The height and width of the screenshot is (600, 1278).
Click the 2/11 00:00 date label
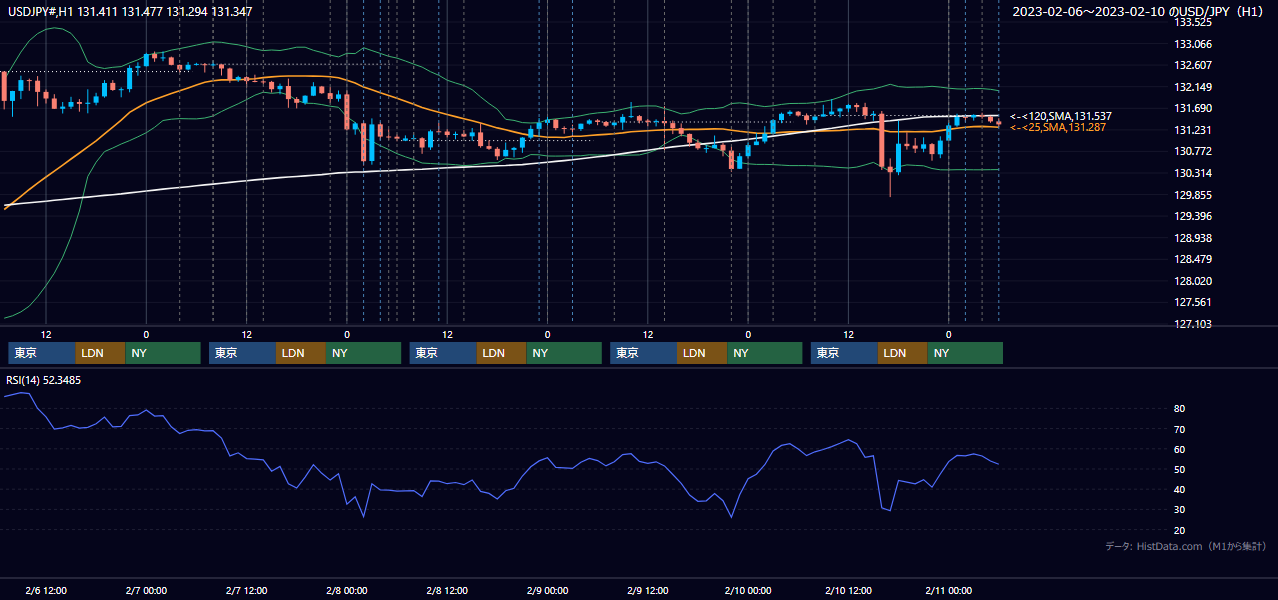point(948,591)
